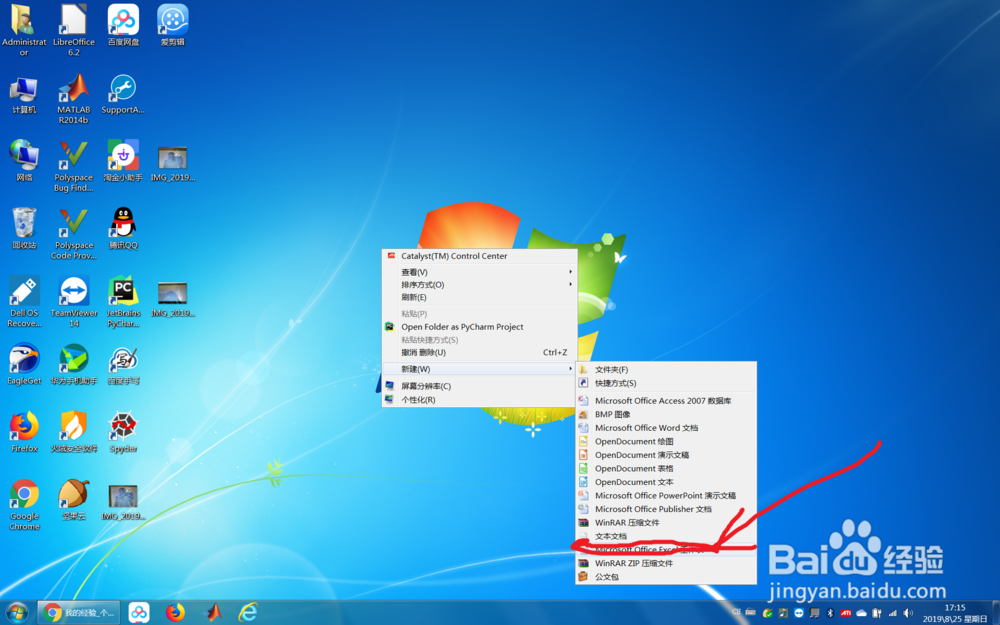The height and width of the screenshot is (625, 1000).
Task: Open the LibreOffice 6.2 desktop shortcut
Action: click(x=73, y=30)
